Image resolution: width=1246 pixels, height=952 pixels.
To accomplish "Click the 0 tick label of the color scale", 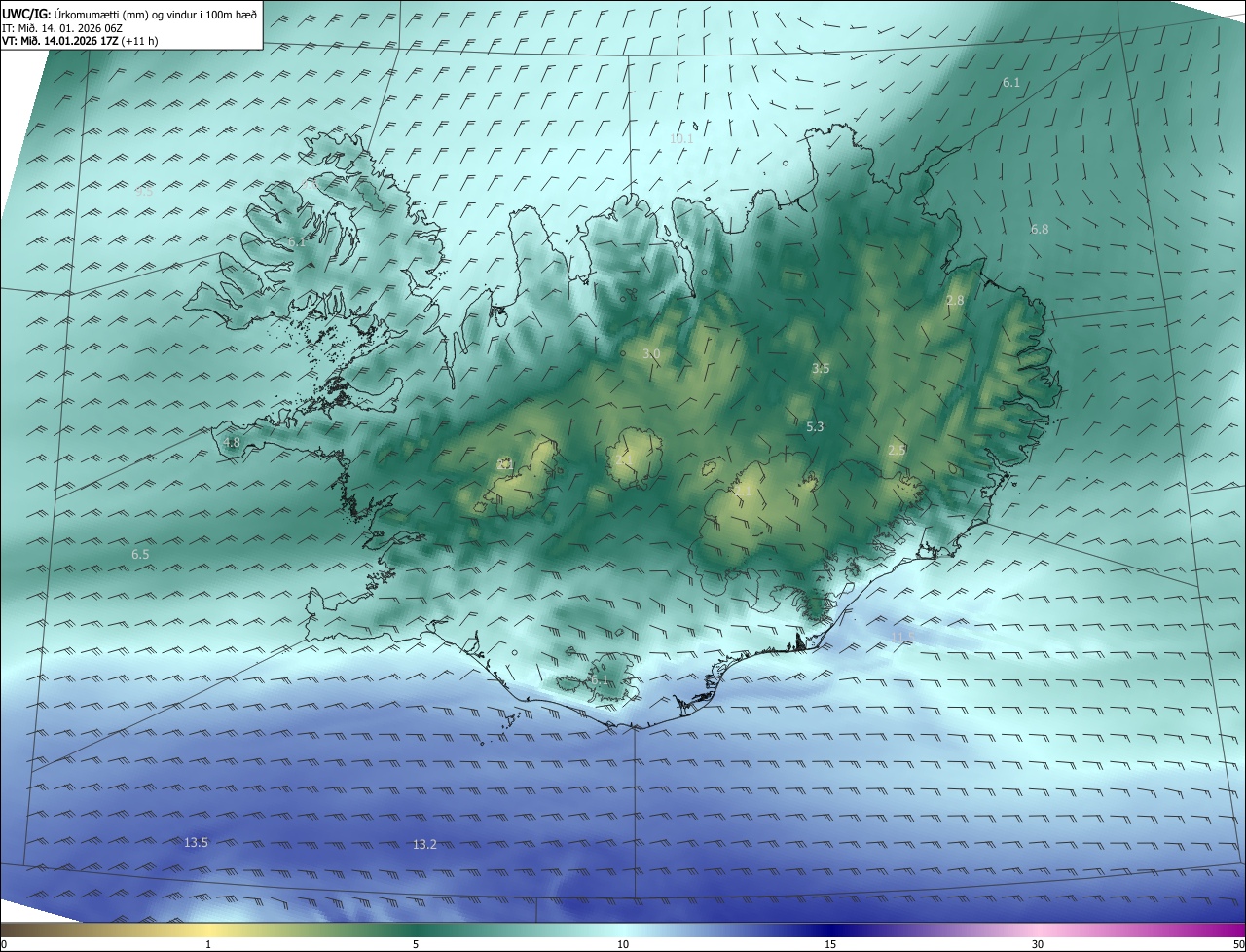I will 4,944.
